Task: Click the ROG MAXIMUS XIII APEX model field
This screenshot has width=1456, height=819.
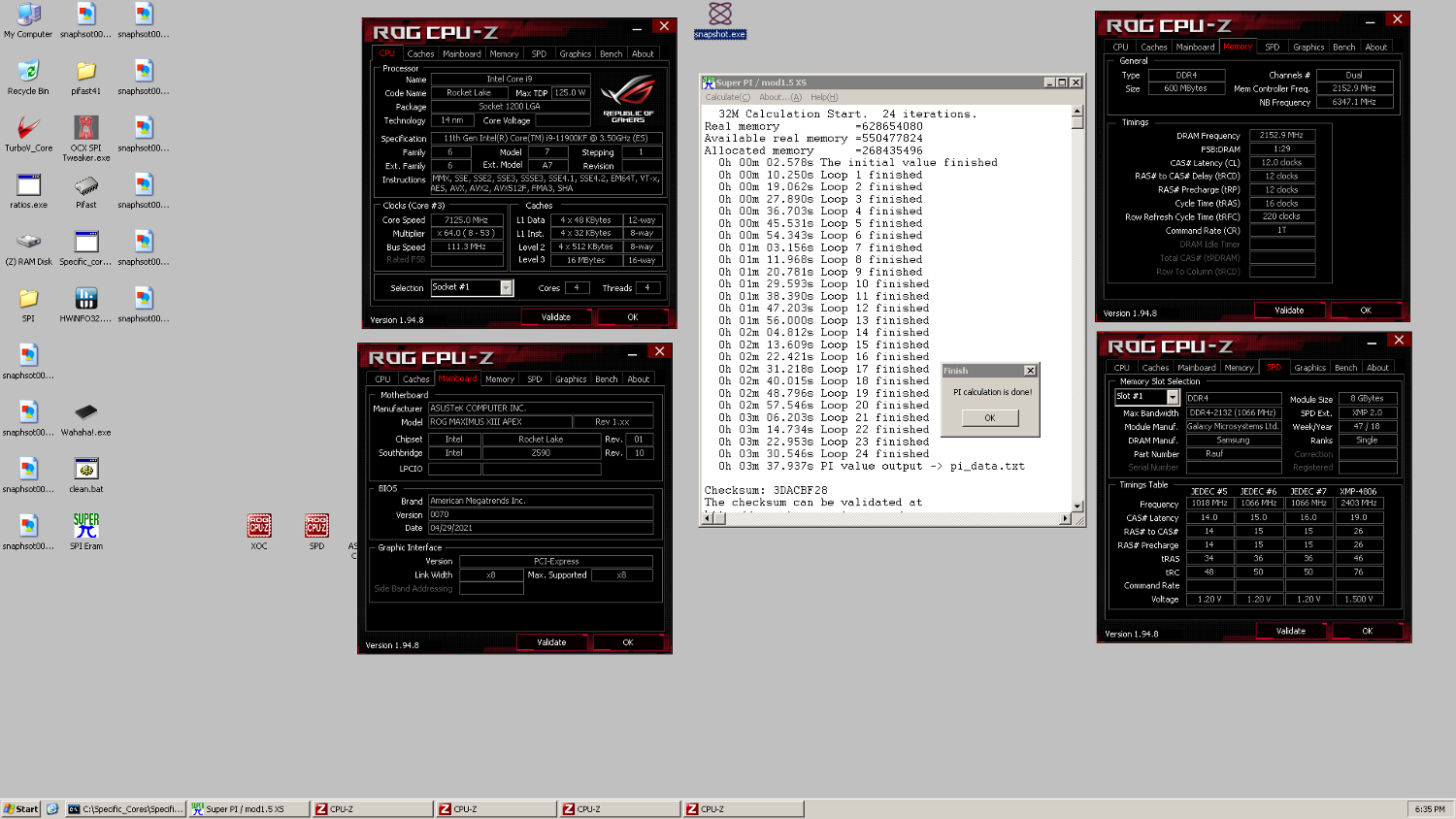Action: (x=499, y=422)
